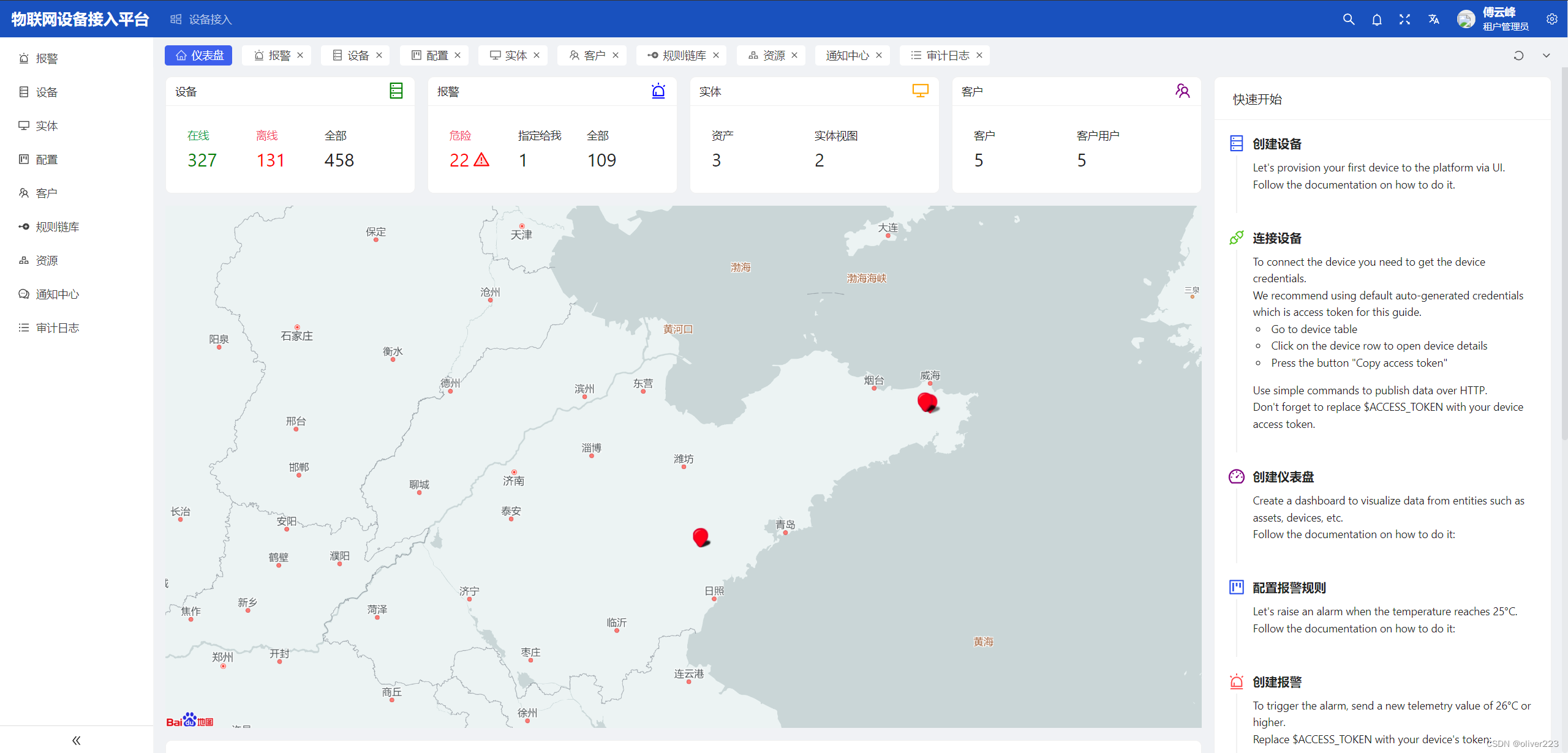
Task: Open the notifications bell icon
Action: pos(1376,19)
